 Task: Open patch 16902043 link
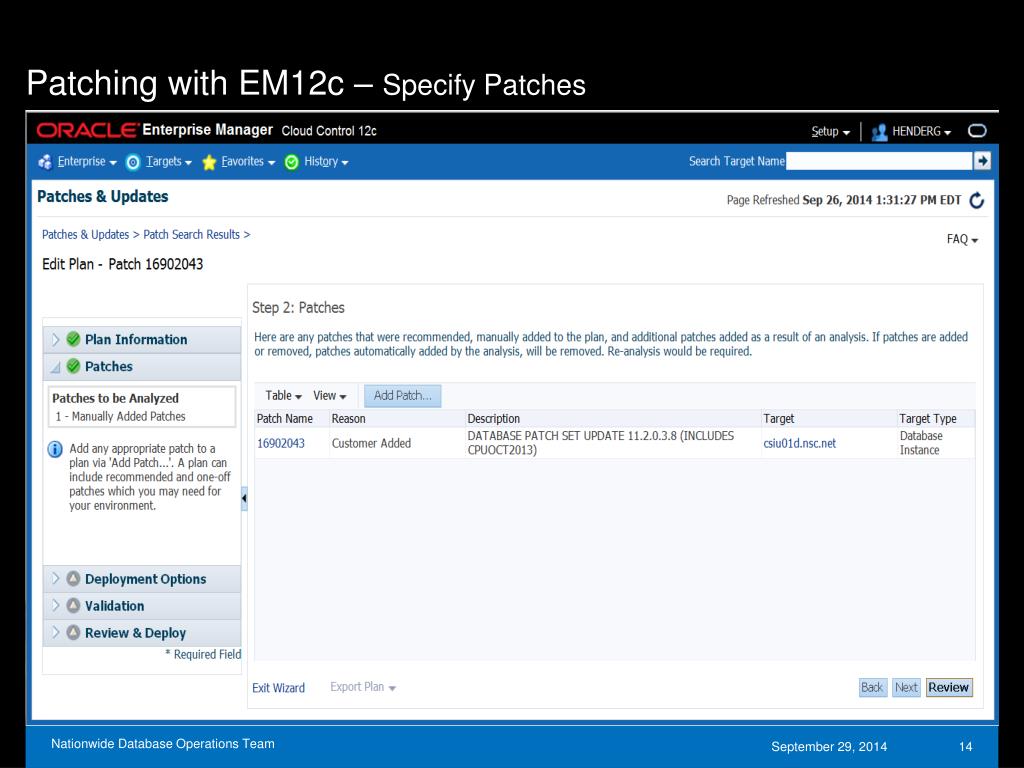(x=281, y=443)
